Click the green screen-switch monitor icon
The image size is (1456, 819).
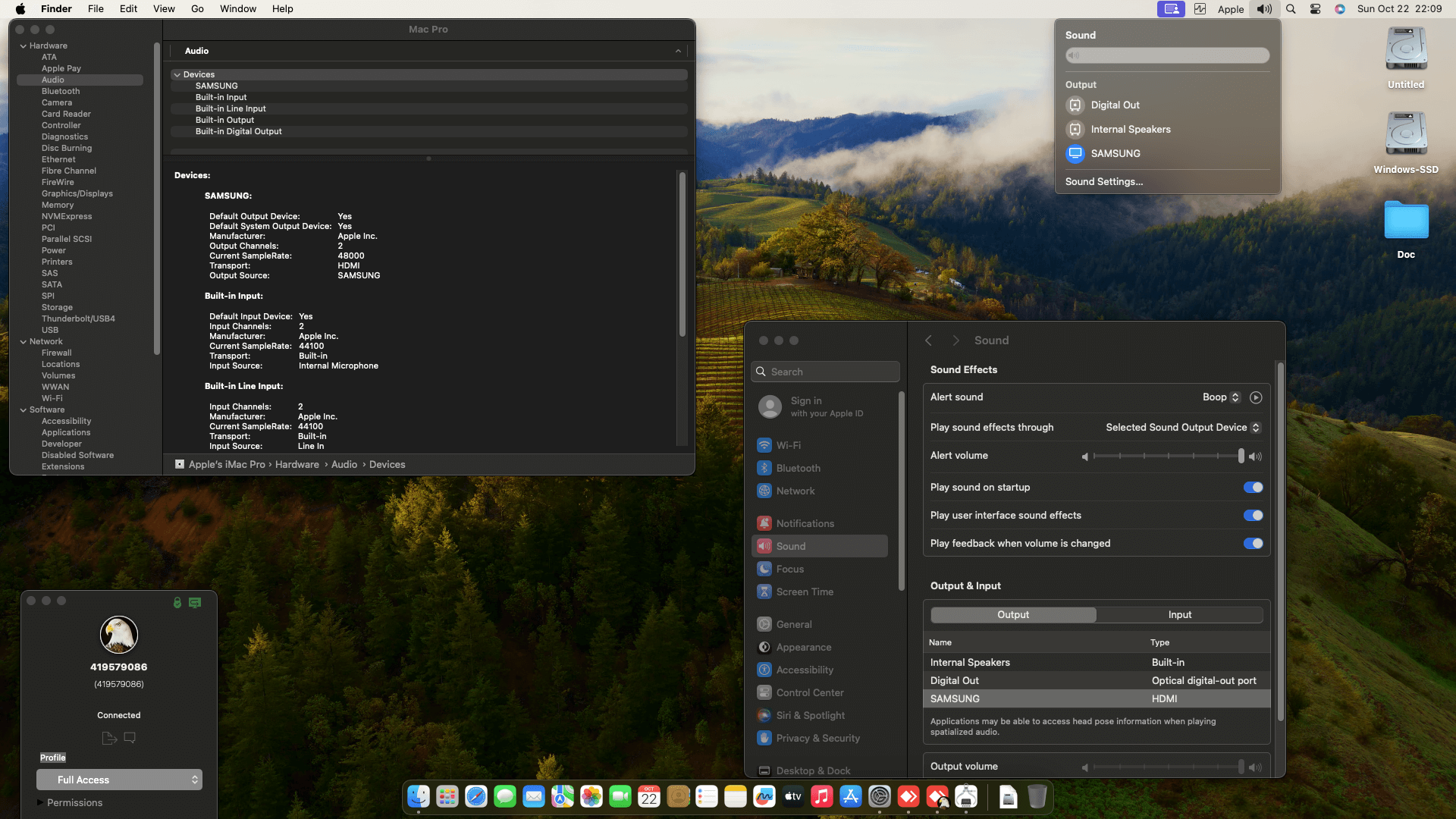click(x=195, y=602)
